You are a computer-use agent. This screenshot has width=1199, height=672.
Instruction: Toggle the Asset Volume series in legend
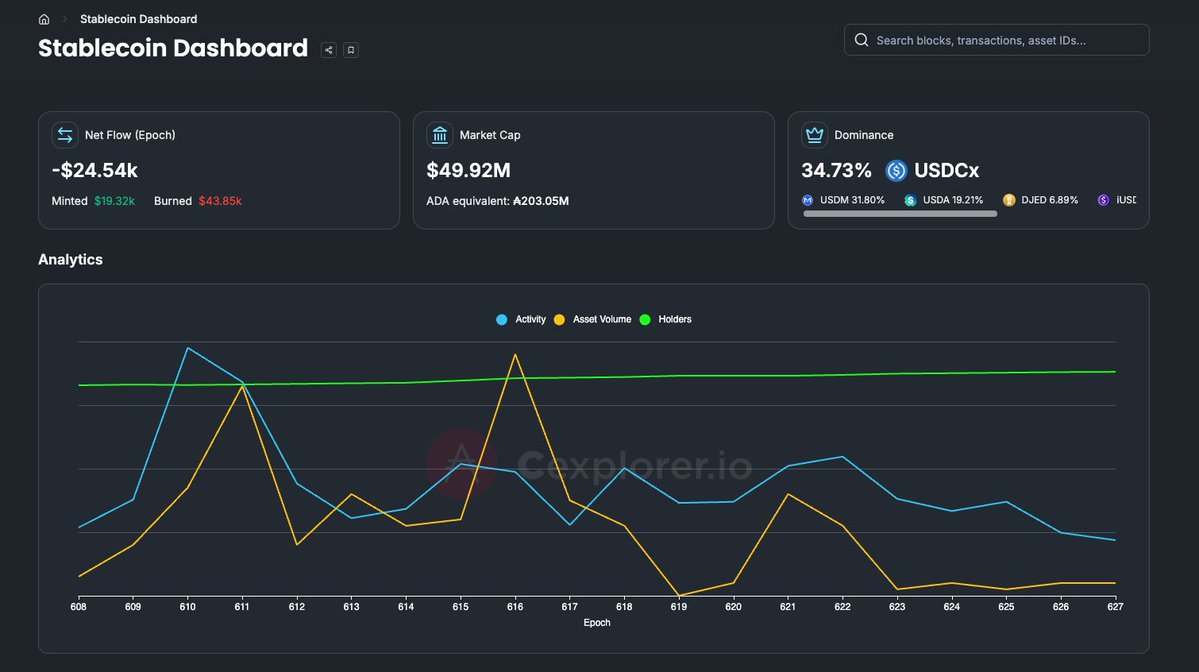(593, 320)
